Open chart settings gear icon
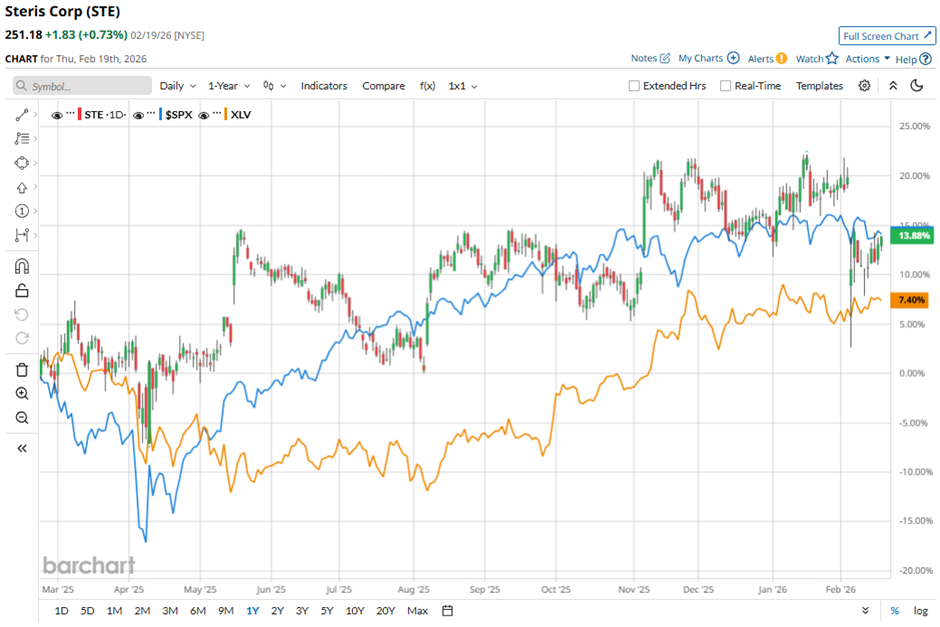Viewport: 940px width, 627px height. [x=864, y=86]
